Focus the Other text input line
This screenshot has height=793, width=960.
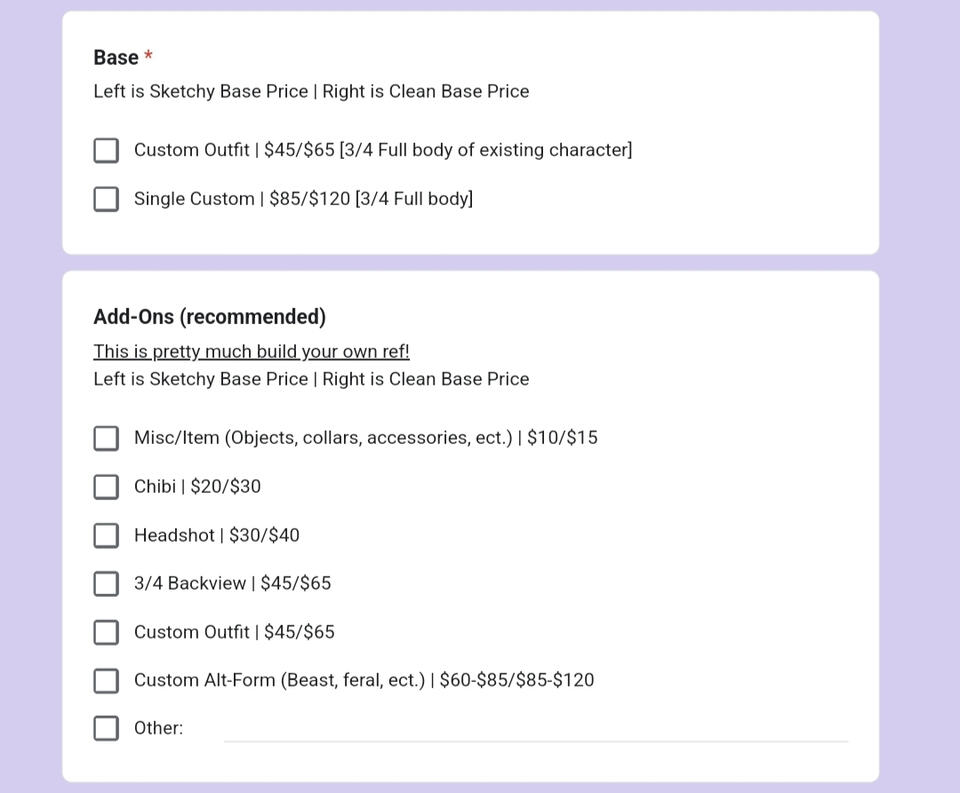(535, 729)
